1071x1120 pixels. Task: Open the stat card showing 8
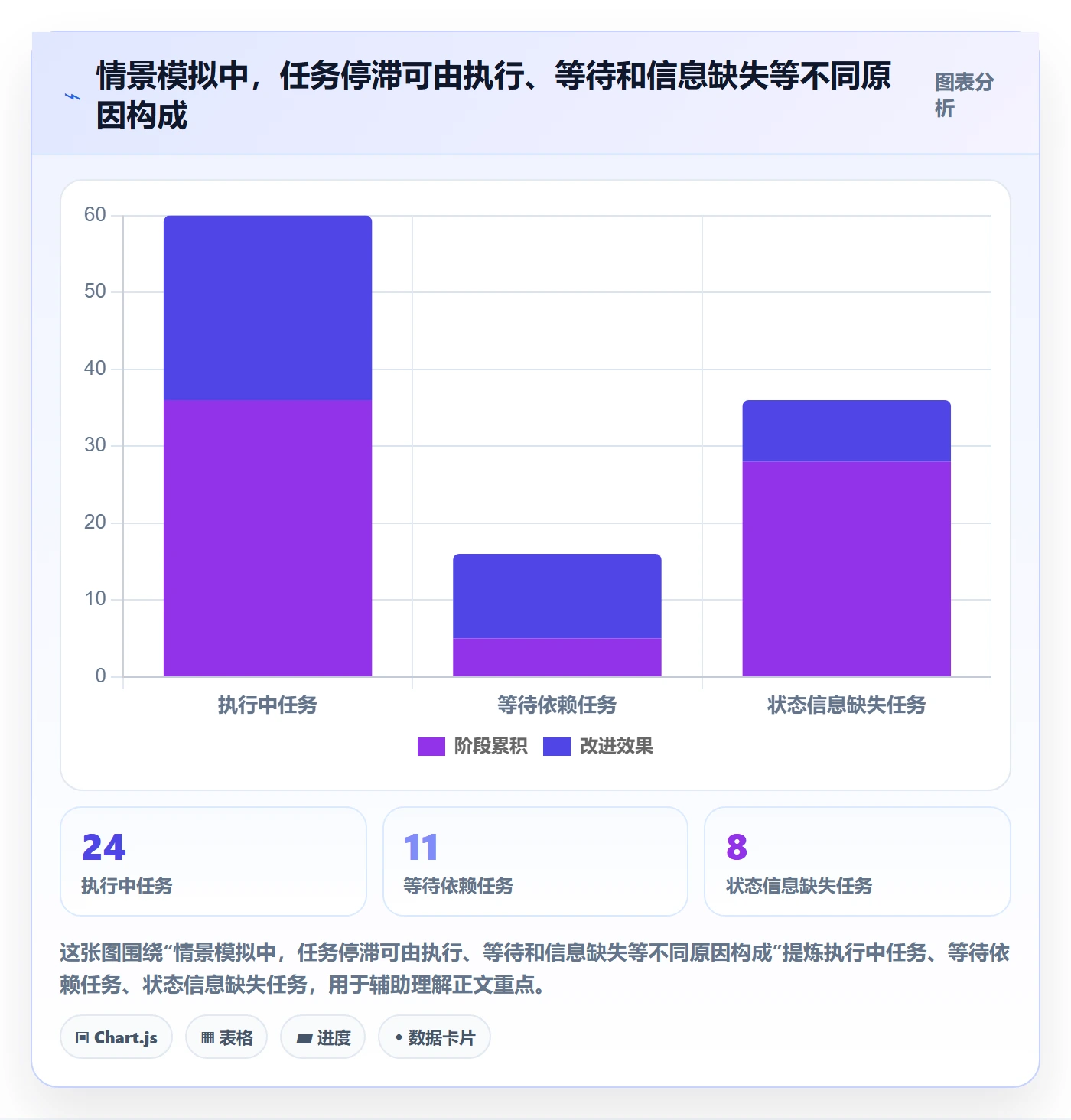[x=858, y=861]
